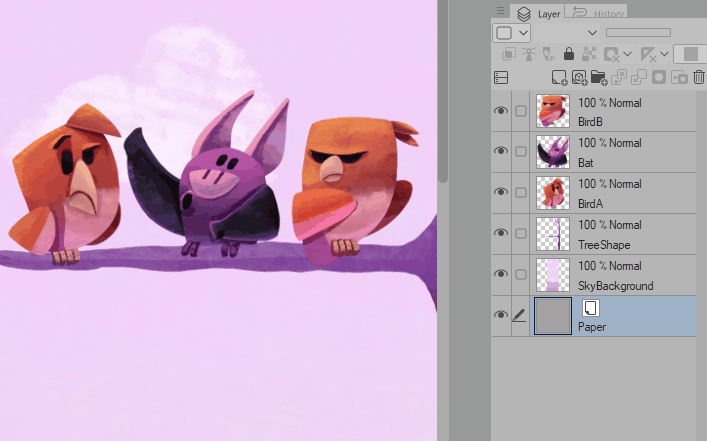Check the selection box for BirdA layer
Image resolution: width=707 pixels, height=441 pixels.
pyautogui.click(x=520, y=192)
